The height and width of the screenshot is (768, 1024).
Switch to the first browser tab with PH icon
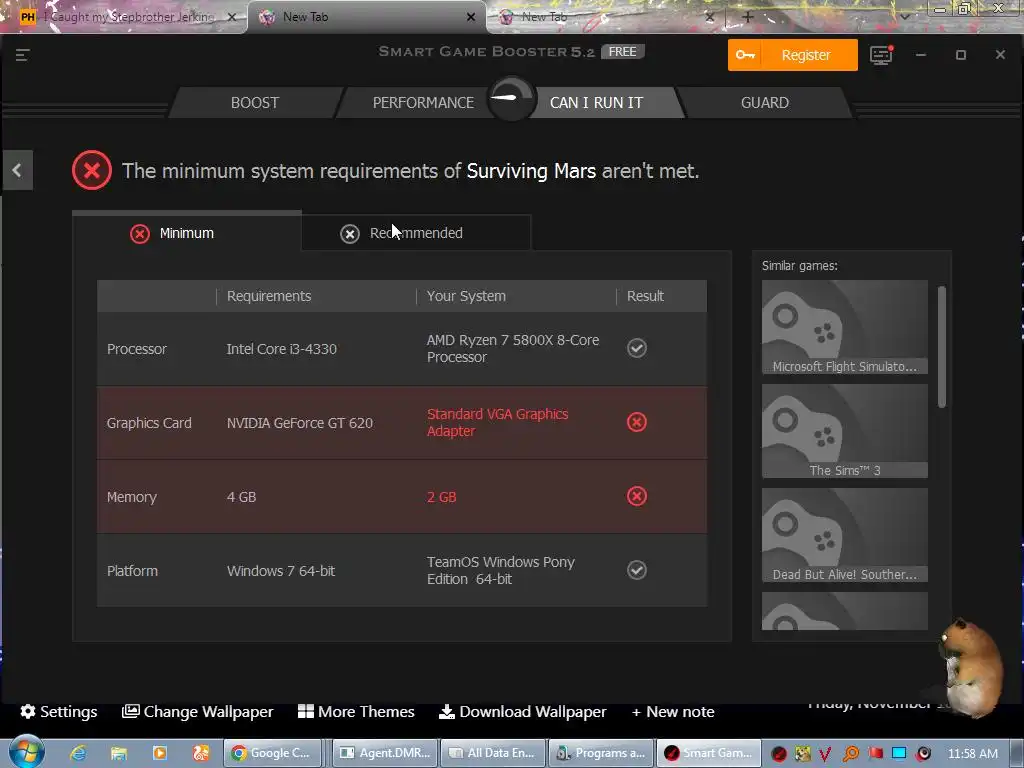point(124,17)
